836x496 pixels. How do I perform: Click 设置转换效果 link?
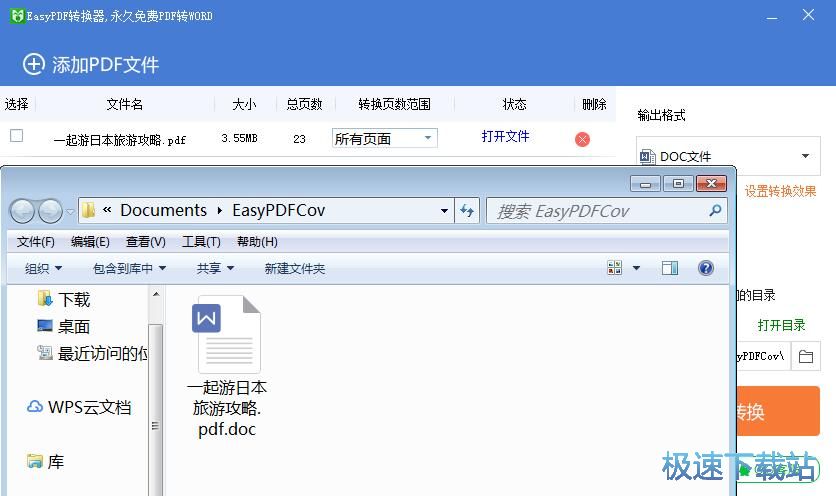coord(780,191)
